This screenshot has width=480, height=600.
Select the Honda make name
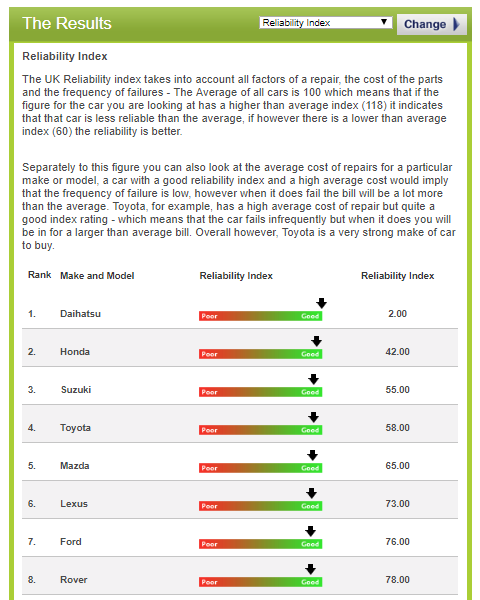click(75, 352)
